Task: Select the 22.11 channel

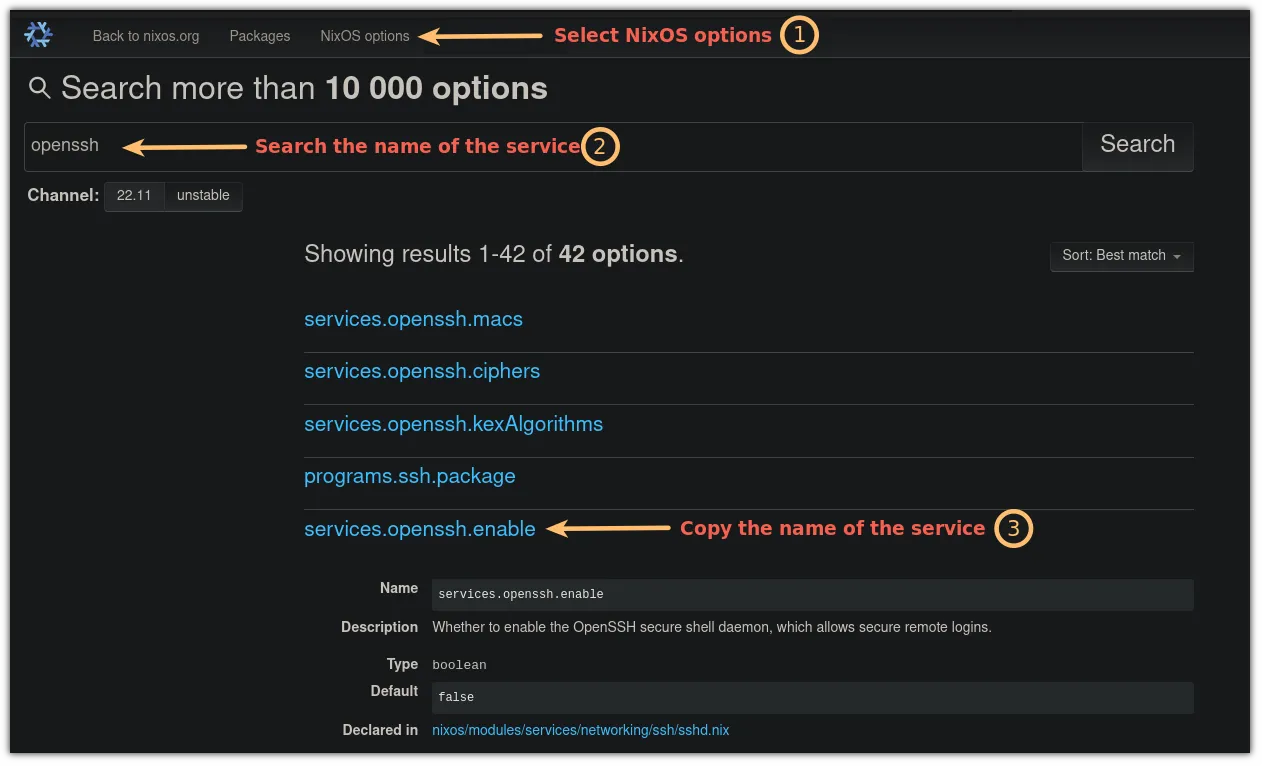Action: point(134,195)
